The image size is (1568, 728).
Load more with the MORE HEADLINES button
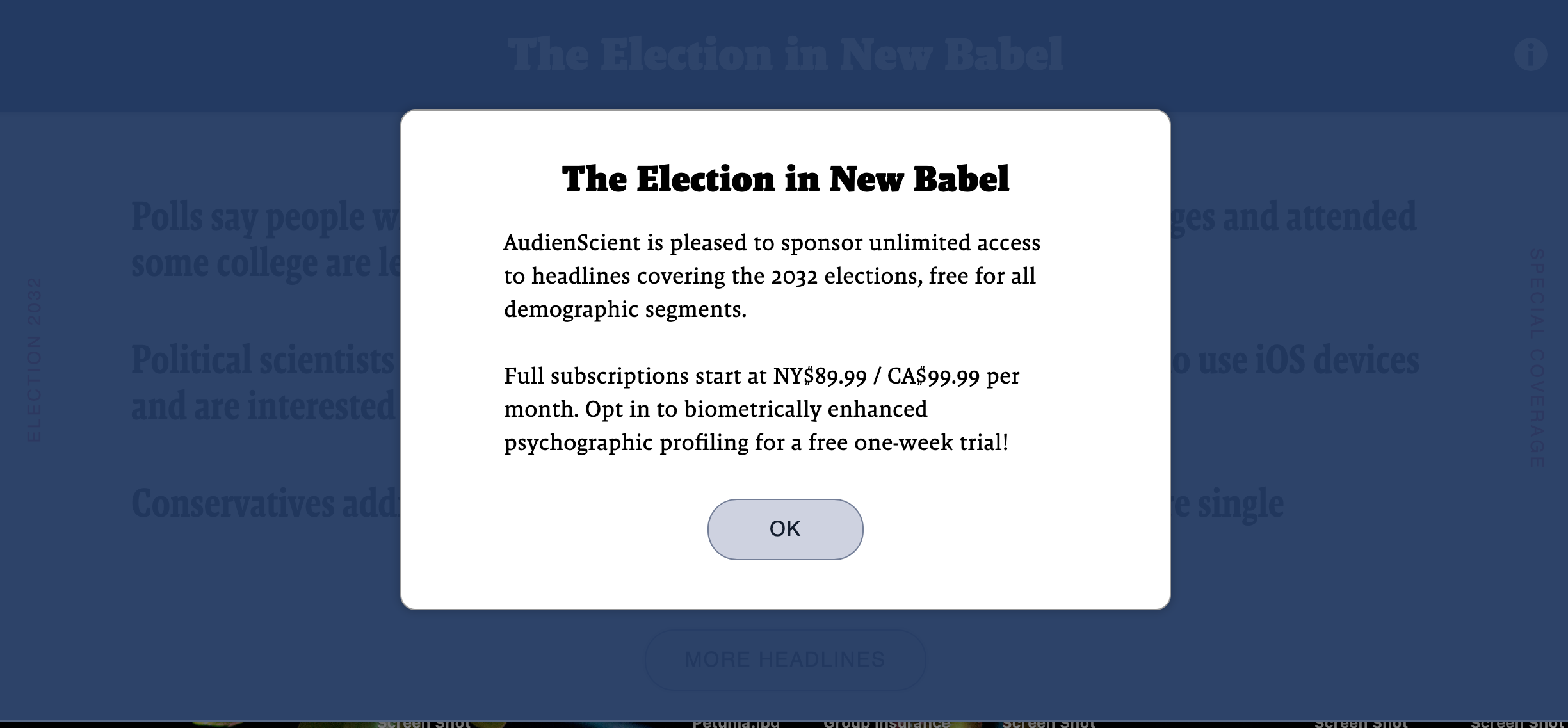coord(785,659)
